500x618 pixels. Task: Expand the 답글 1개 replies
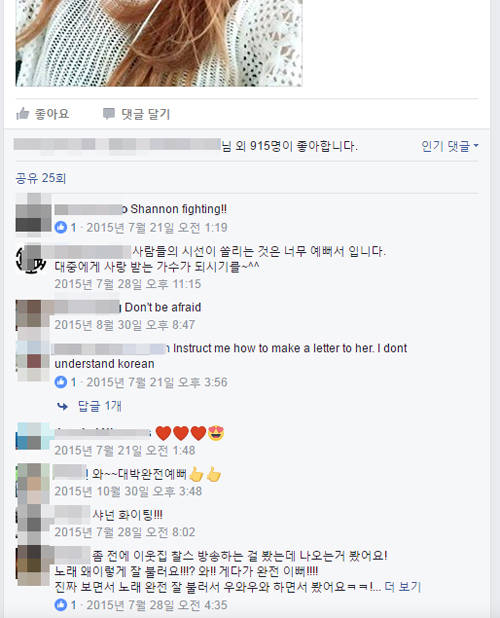click(100, 406)
